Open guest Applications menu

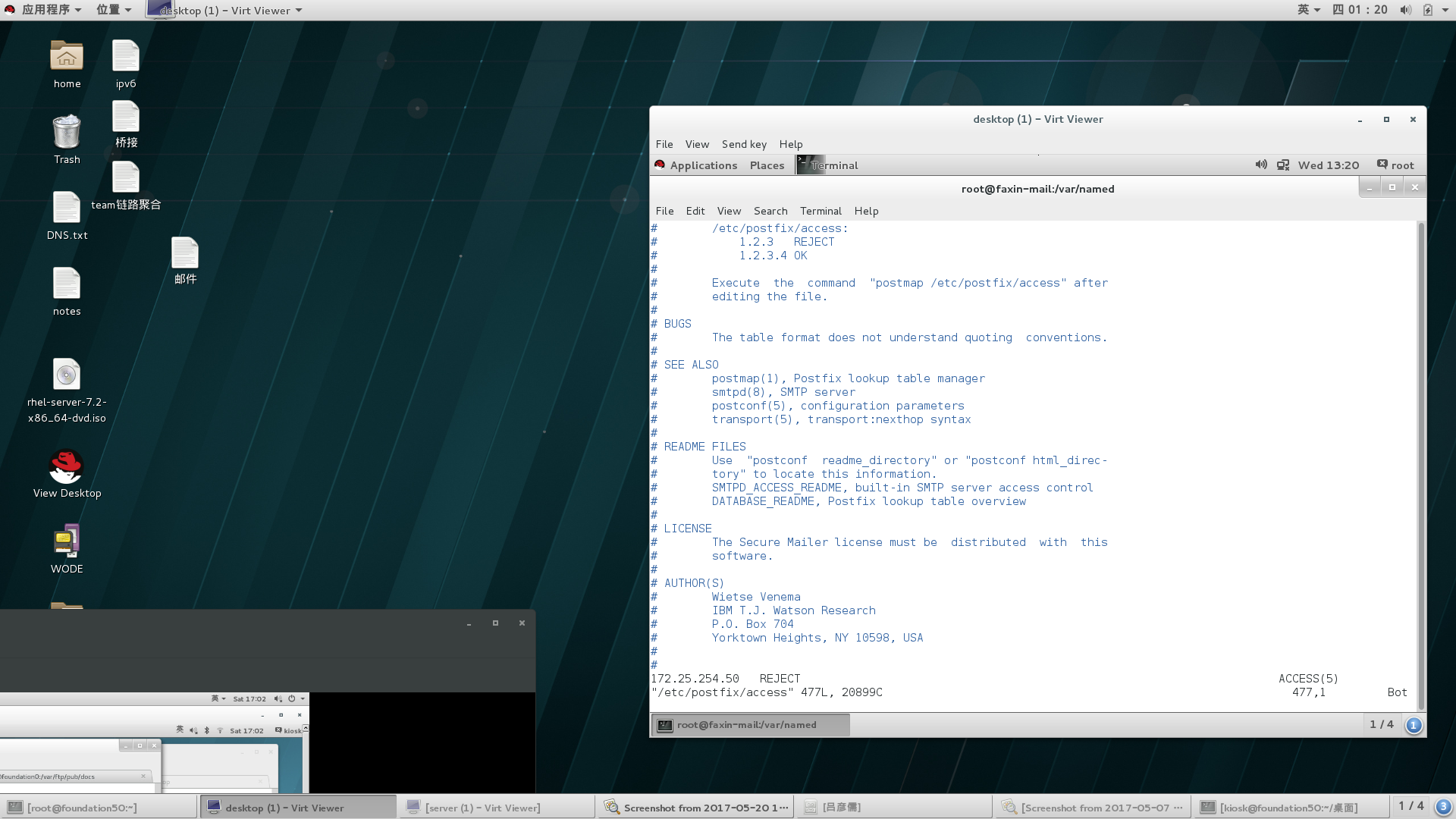tap(696, 165)
